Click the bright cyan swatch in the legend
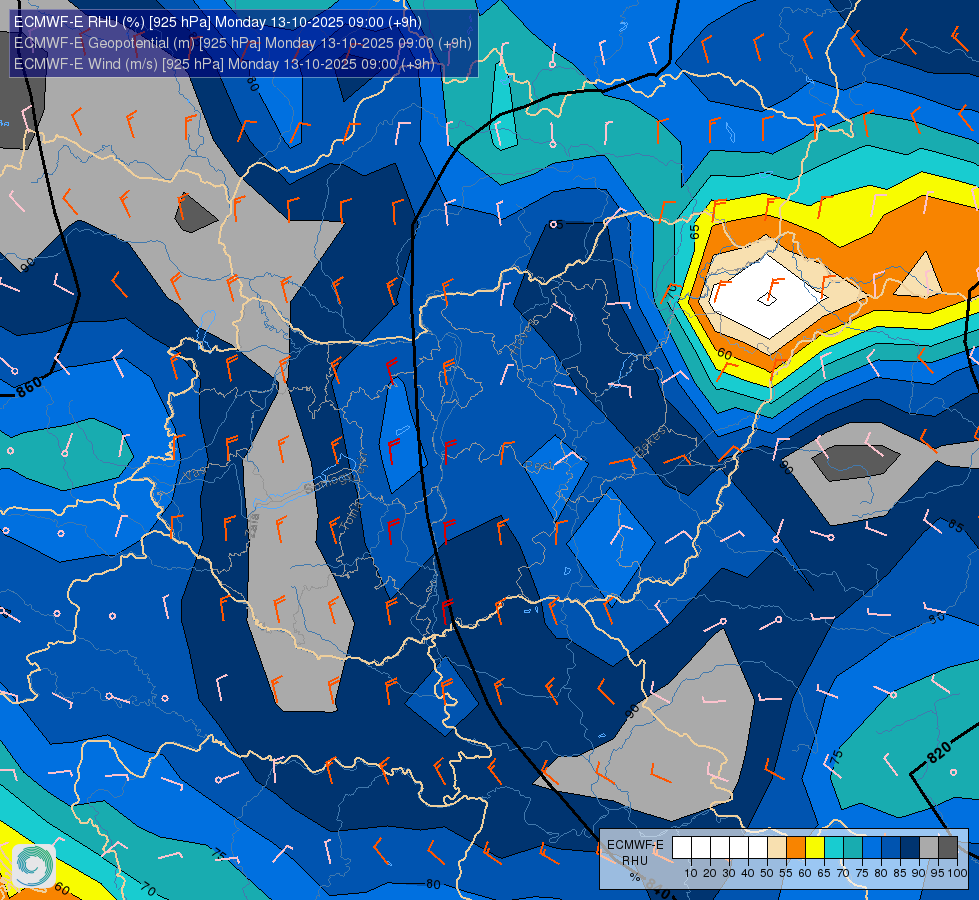 click(834, 848)
